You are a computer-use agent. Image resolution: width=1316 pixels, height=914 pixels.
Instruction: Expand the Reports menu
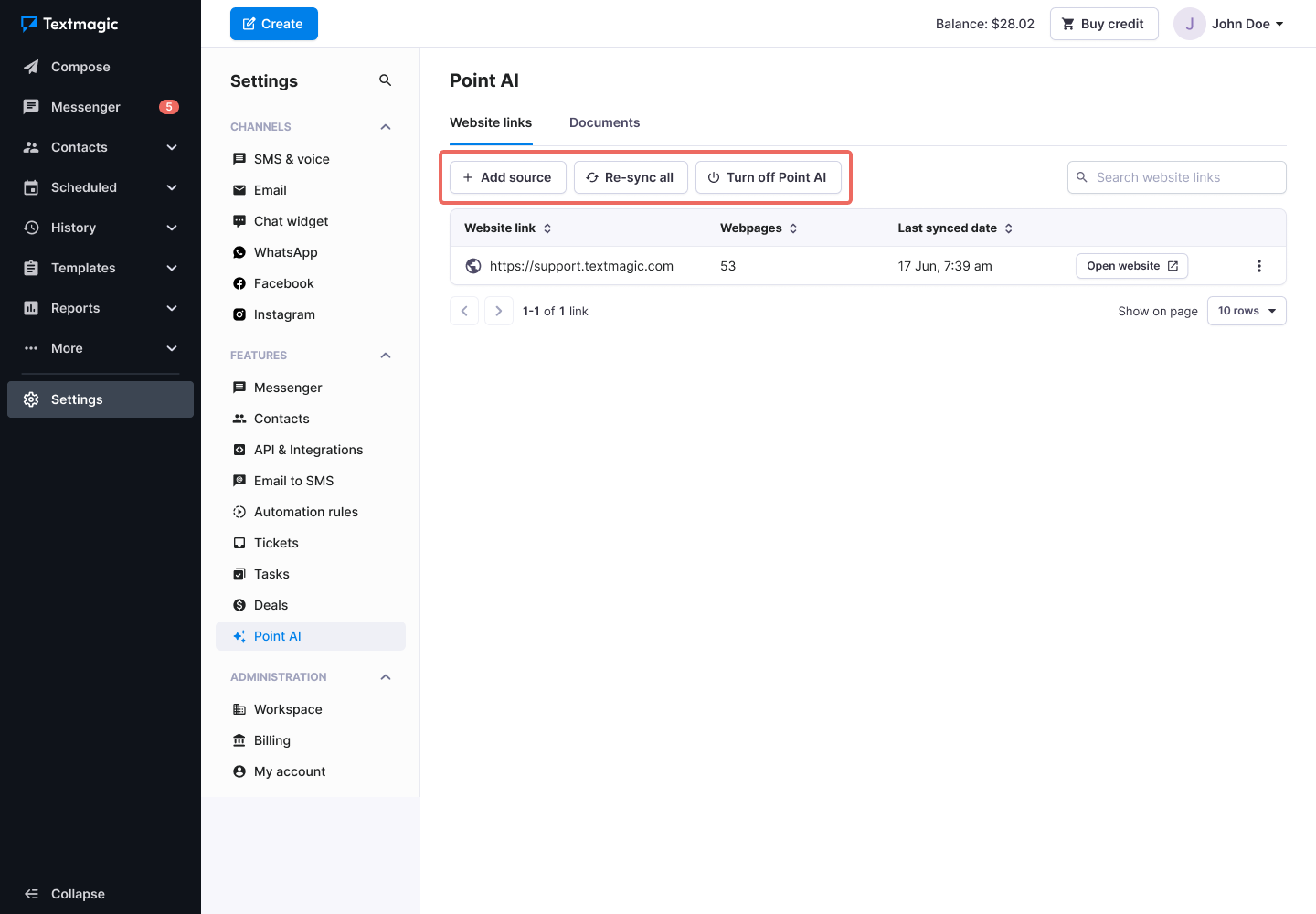pyautogui.click(x=73, y=308)
